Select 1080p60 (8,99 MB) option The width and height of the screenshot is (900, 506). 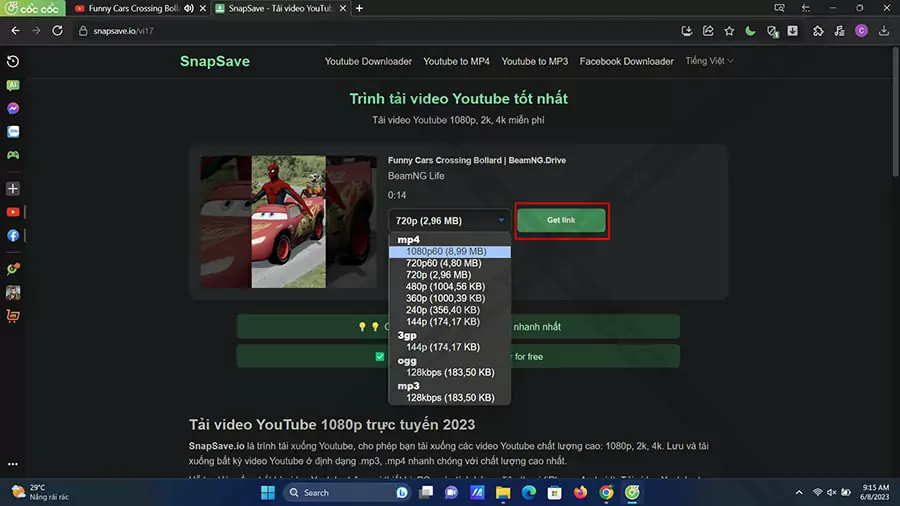449,251
